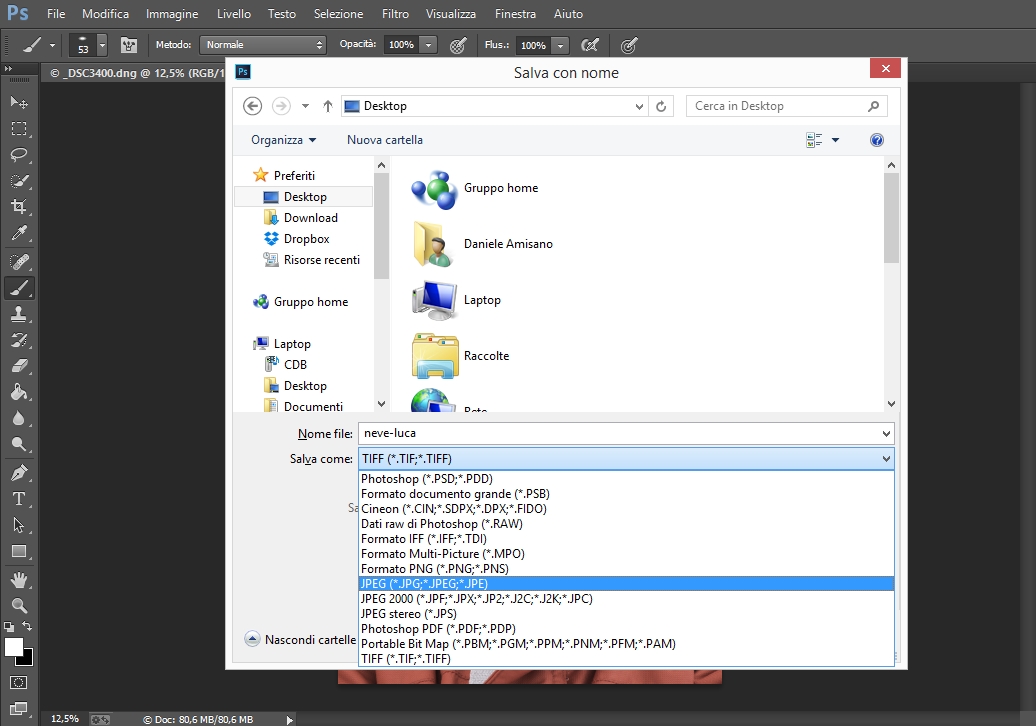Click Nuova cartella button
Screen dimensions: 1036x726
coord(385,140)
